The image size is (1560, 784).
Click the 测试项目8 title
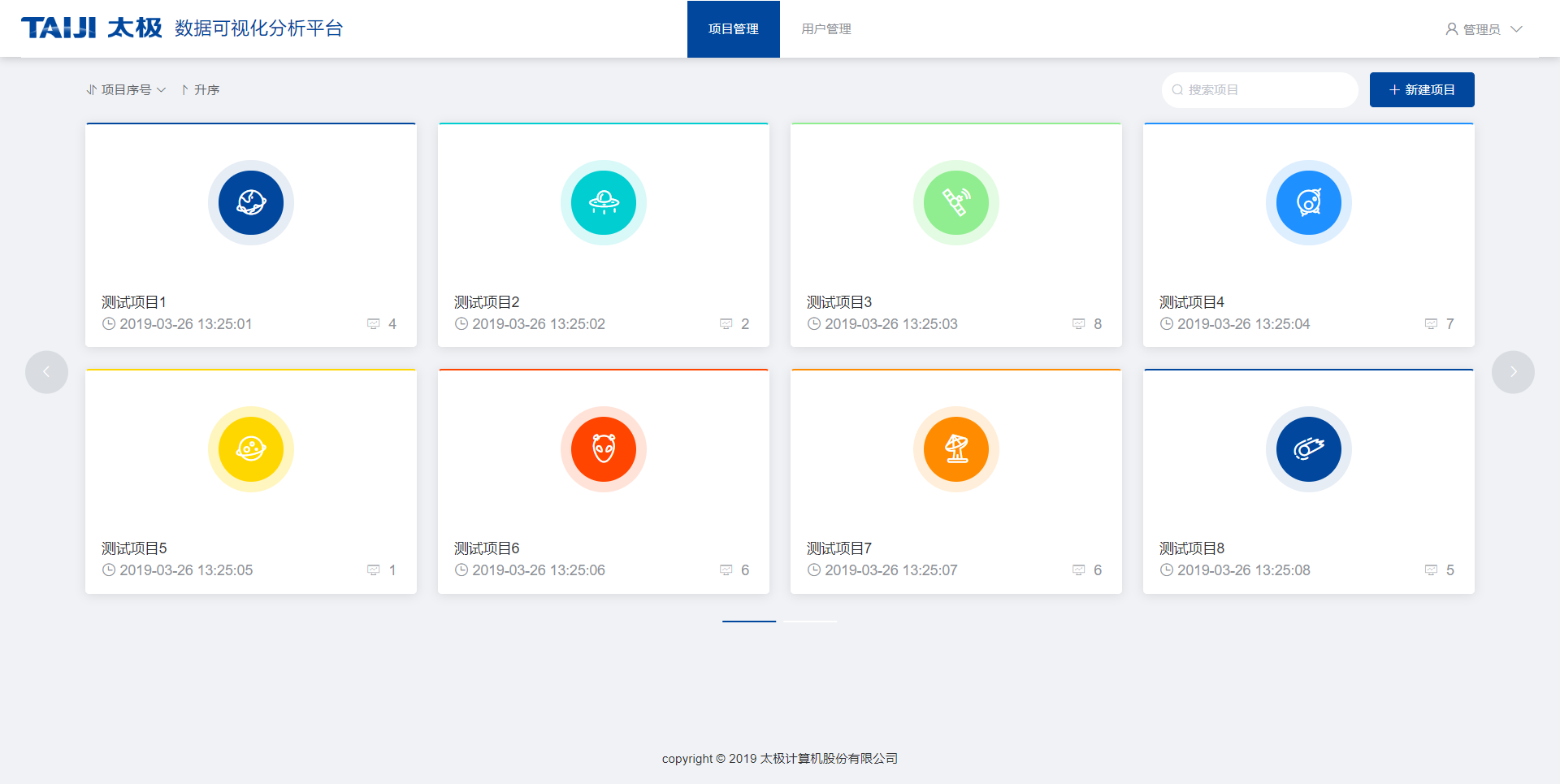point(1192,548)
